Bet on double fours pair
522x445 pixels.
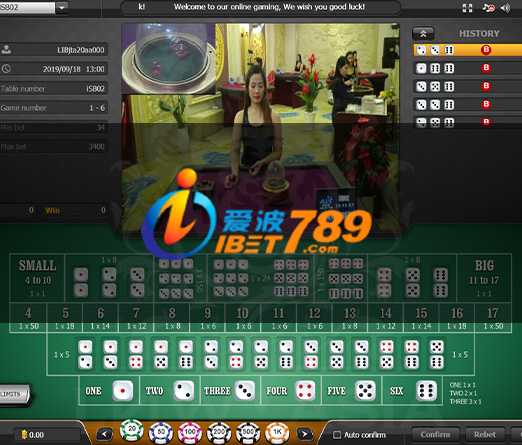384,282
